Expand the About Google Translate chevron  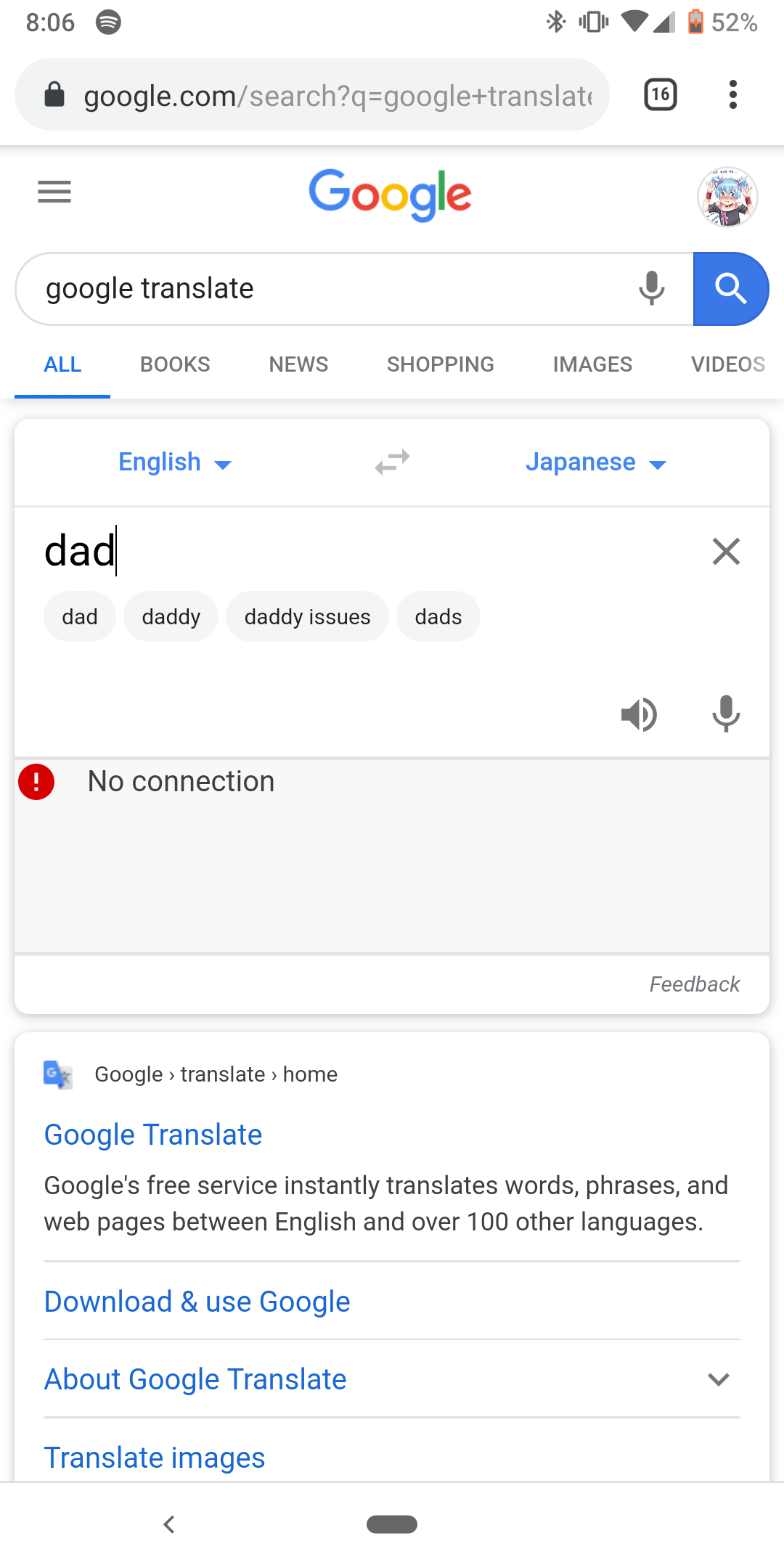719,1379
